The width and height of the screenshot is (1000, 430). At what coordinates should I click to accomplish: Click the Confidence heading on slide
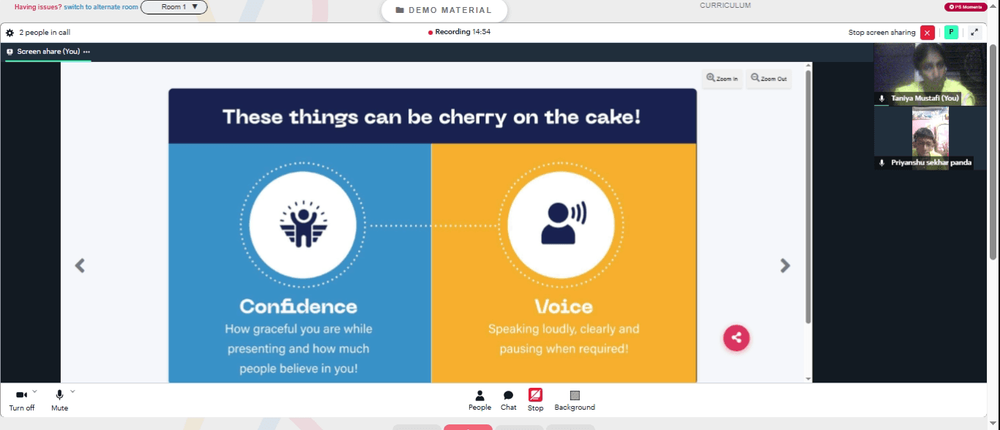pos(298,306)
